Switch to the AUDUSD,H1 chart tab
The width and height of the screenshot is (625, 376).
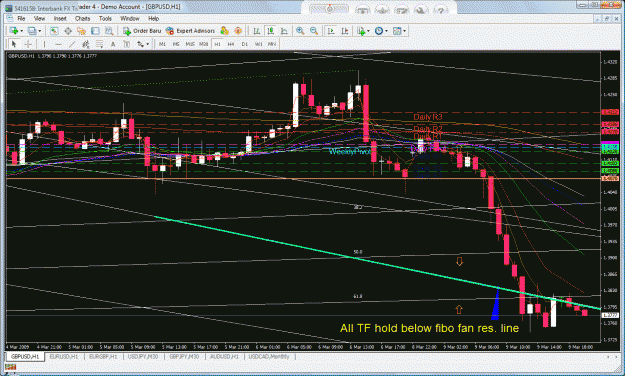click(224, 356)
